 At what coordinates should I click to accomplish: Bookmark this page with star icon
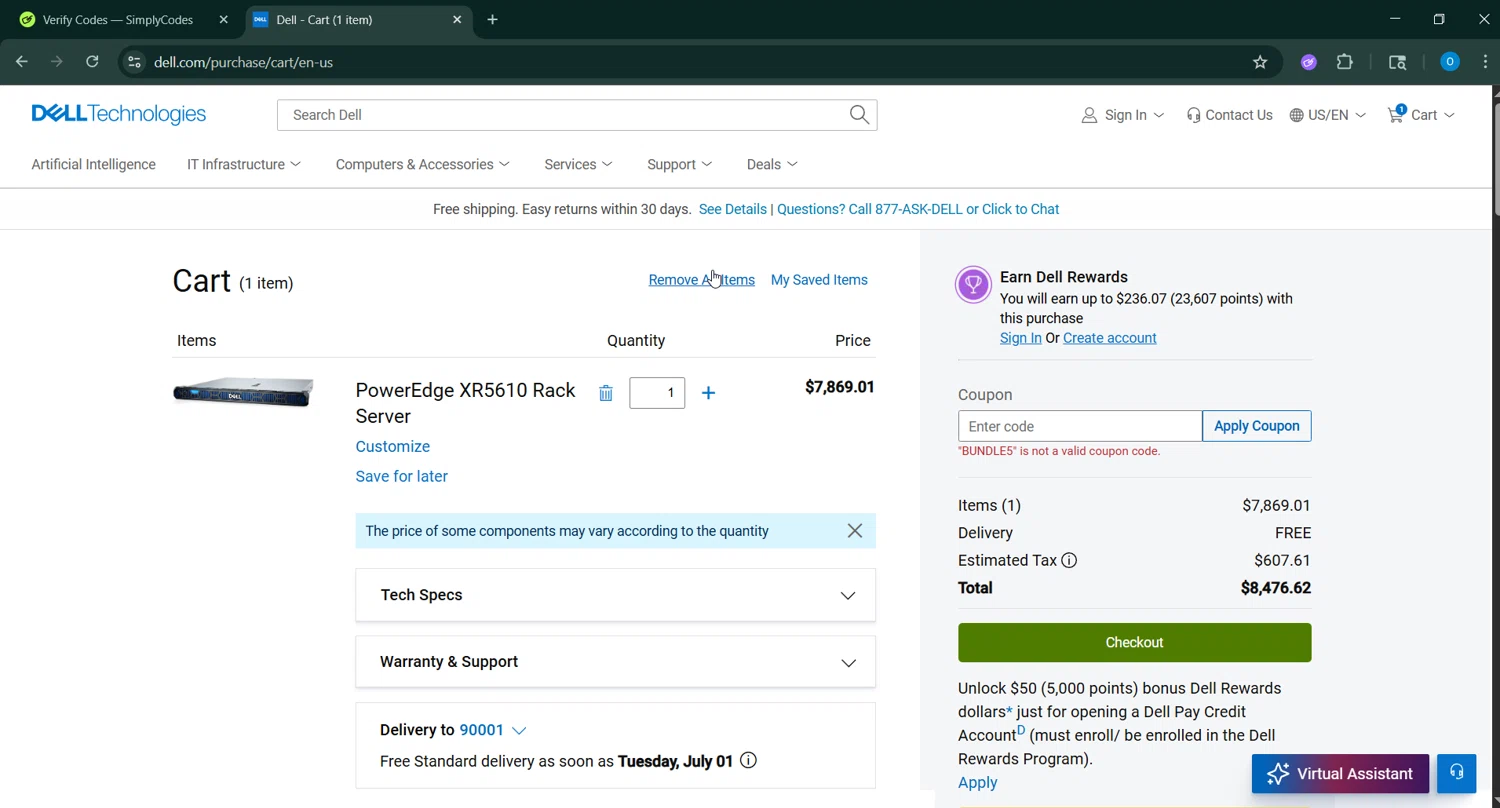1260,62
